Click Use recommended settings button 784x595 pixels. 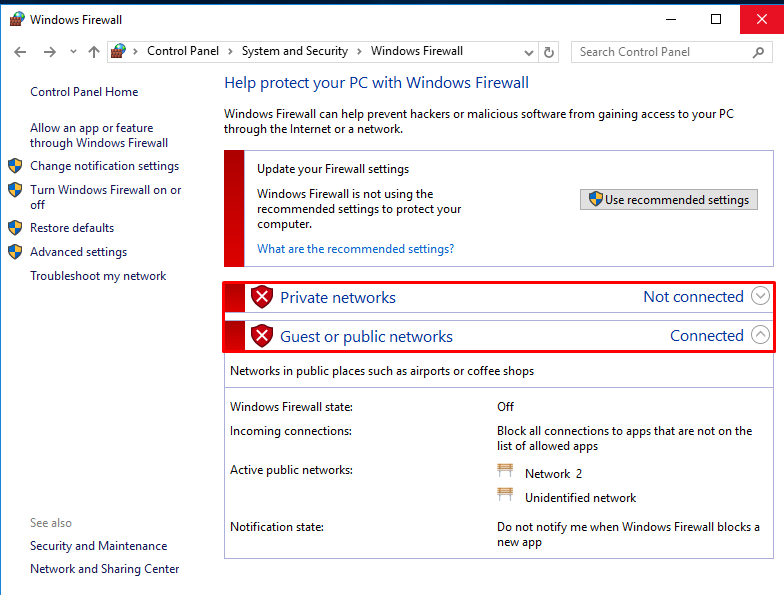pos(668,200)
